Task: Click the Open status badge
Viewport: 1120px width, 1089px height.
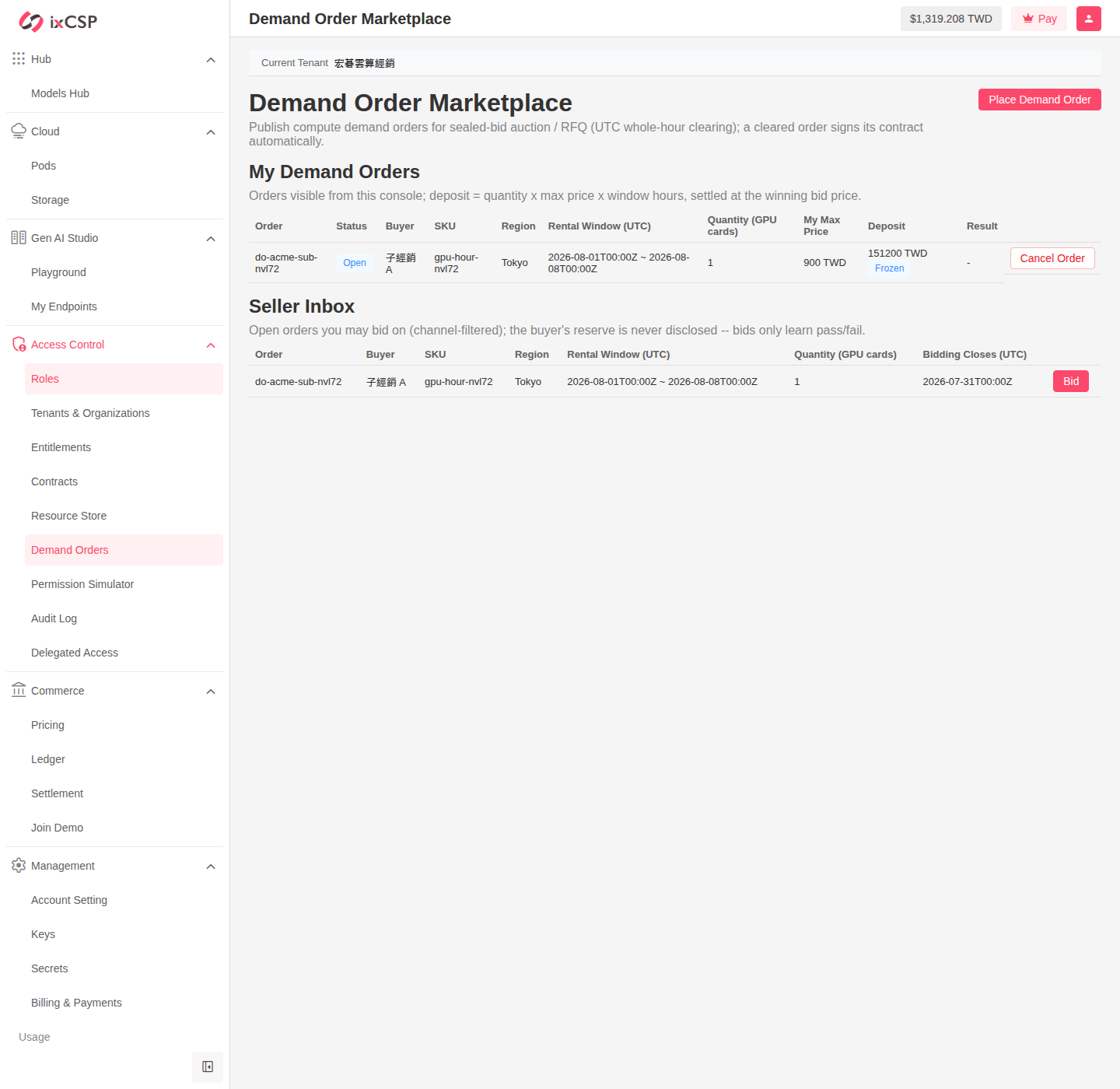Action: (355, 263)
